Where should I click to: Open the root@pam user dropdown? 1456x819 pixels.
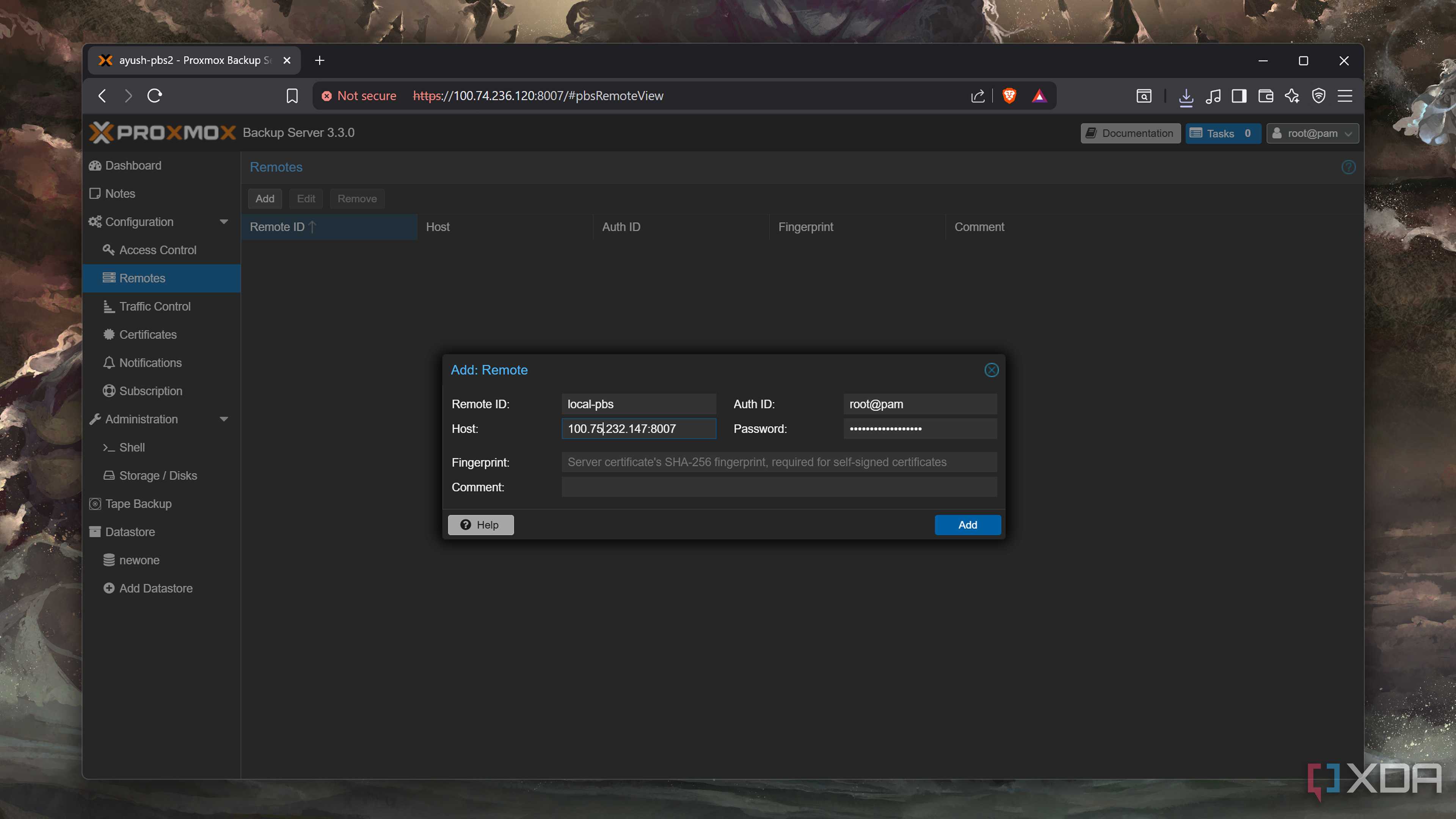point(1312,133)
